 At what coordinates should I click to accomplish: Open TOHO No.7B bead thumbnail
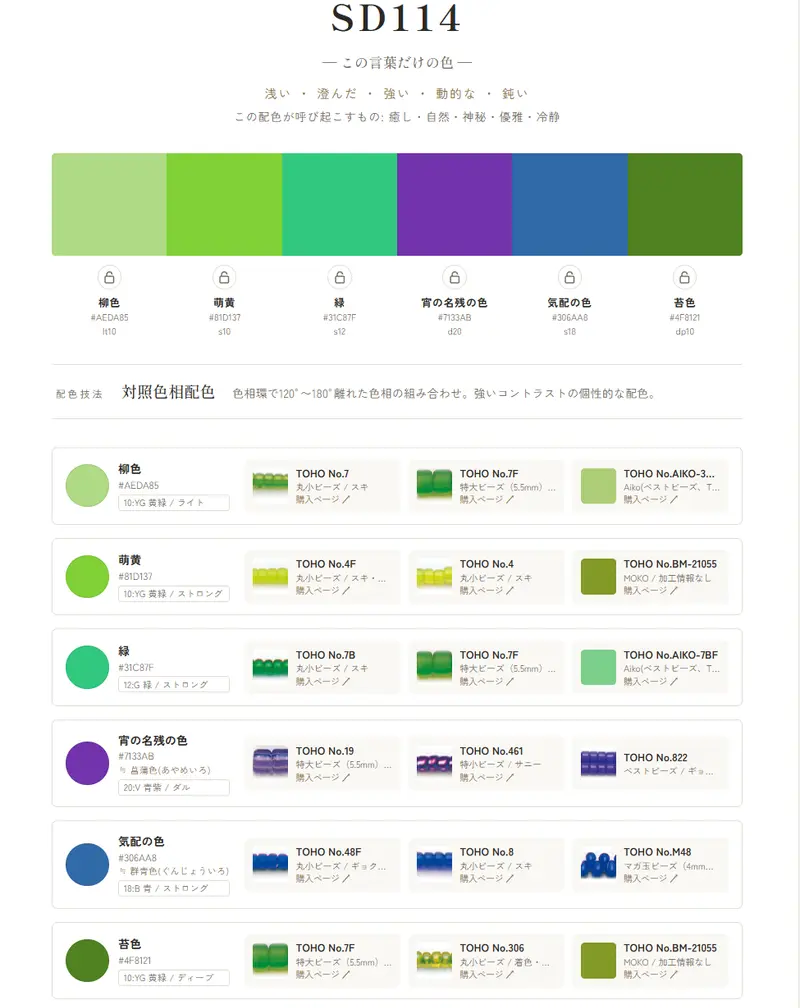coord(270,667)
